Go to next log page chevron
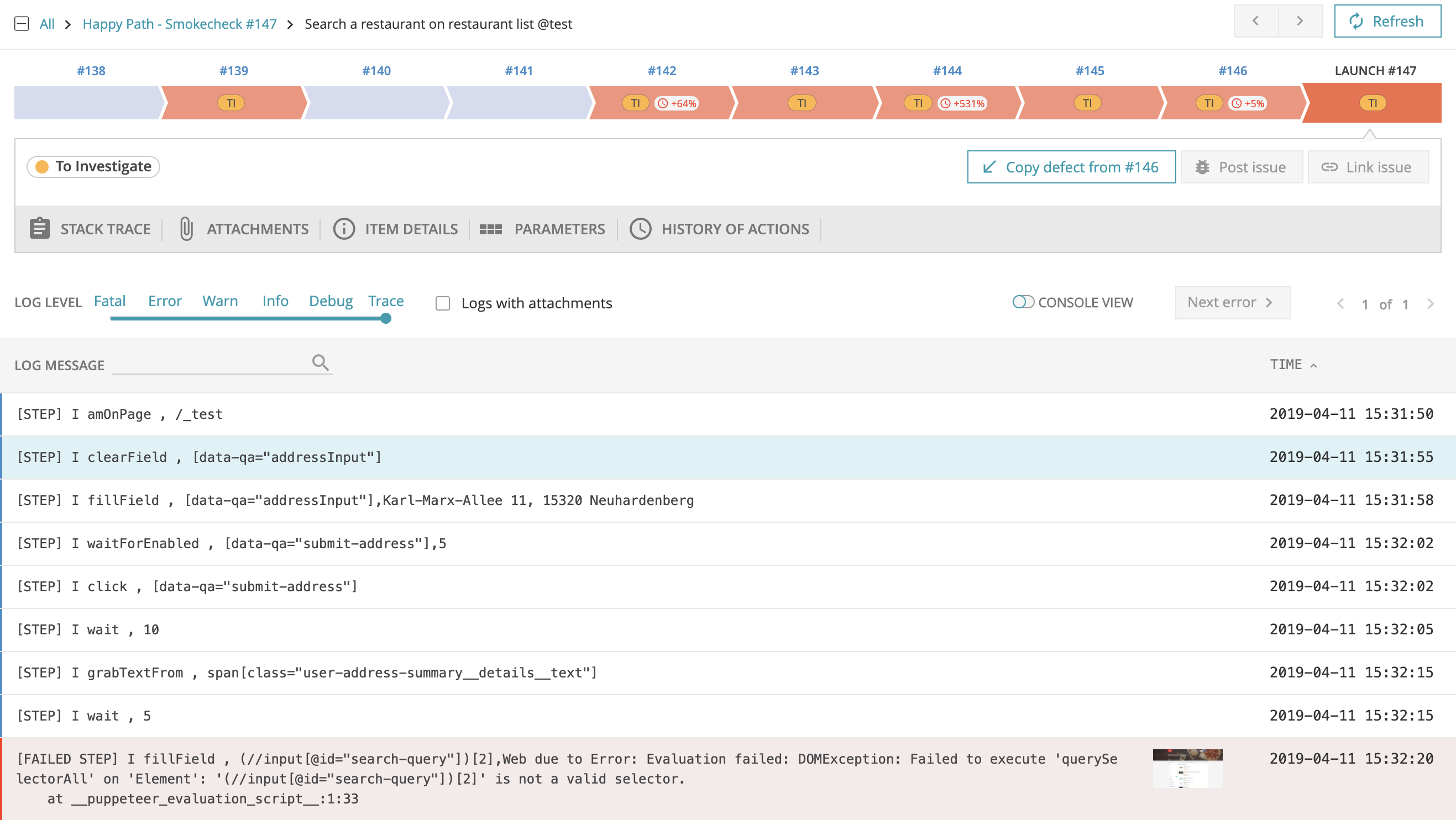This screenshot has height=820, width=1456. click(x=1430, y=304)
